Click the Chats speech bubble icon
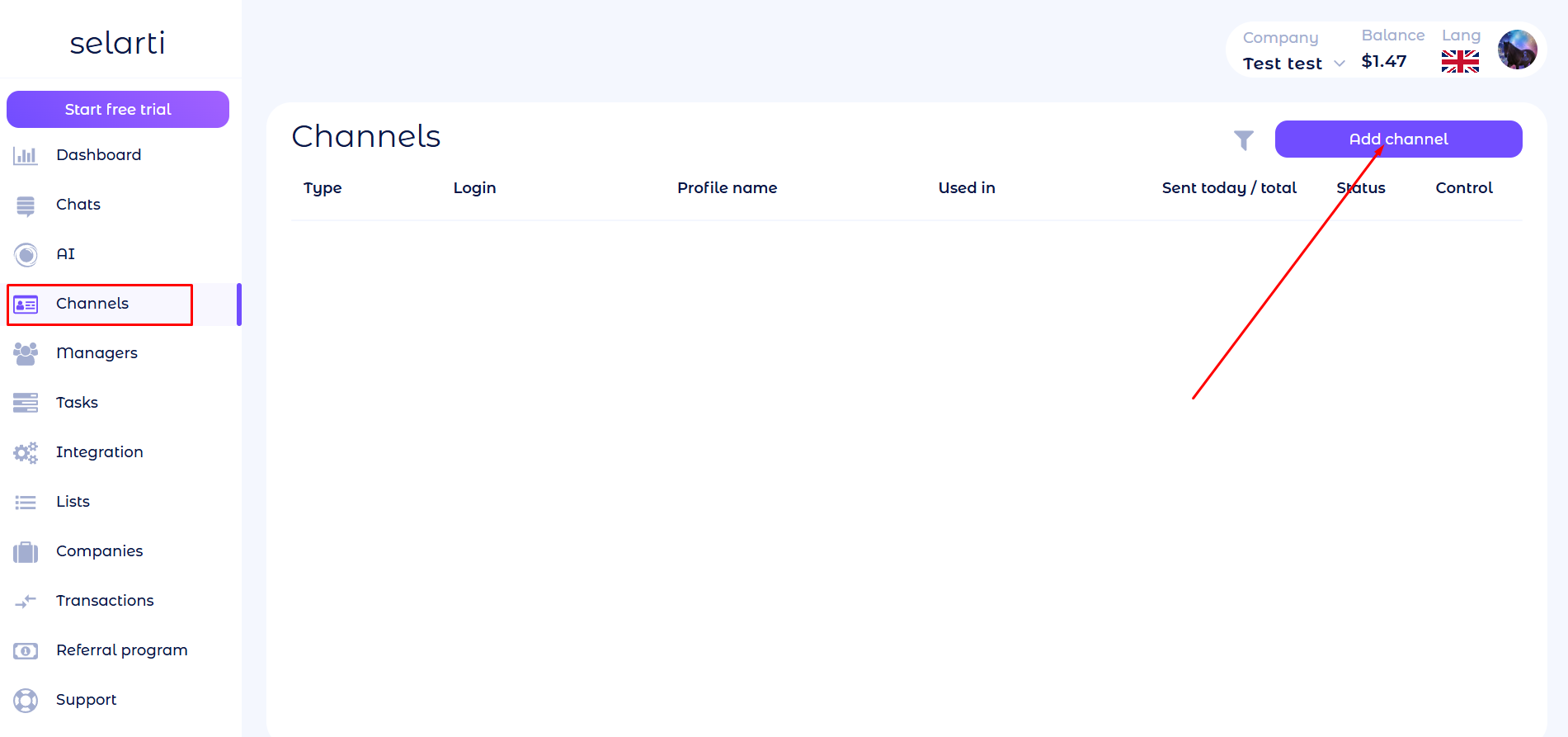 coord(26,206)
